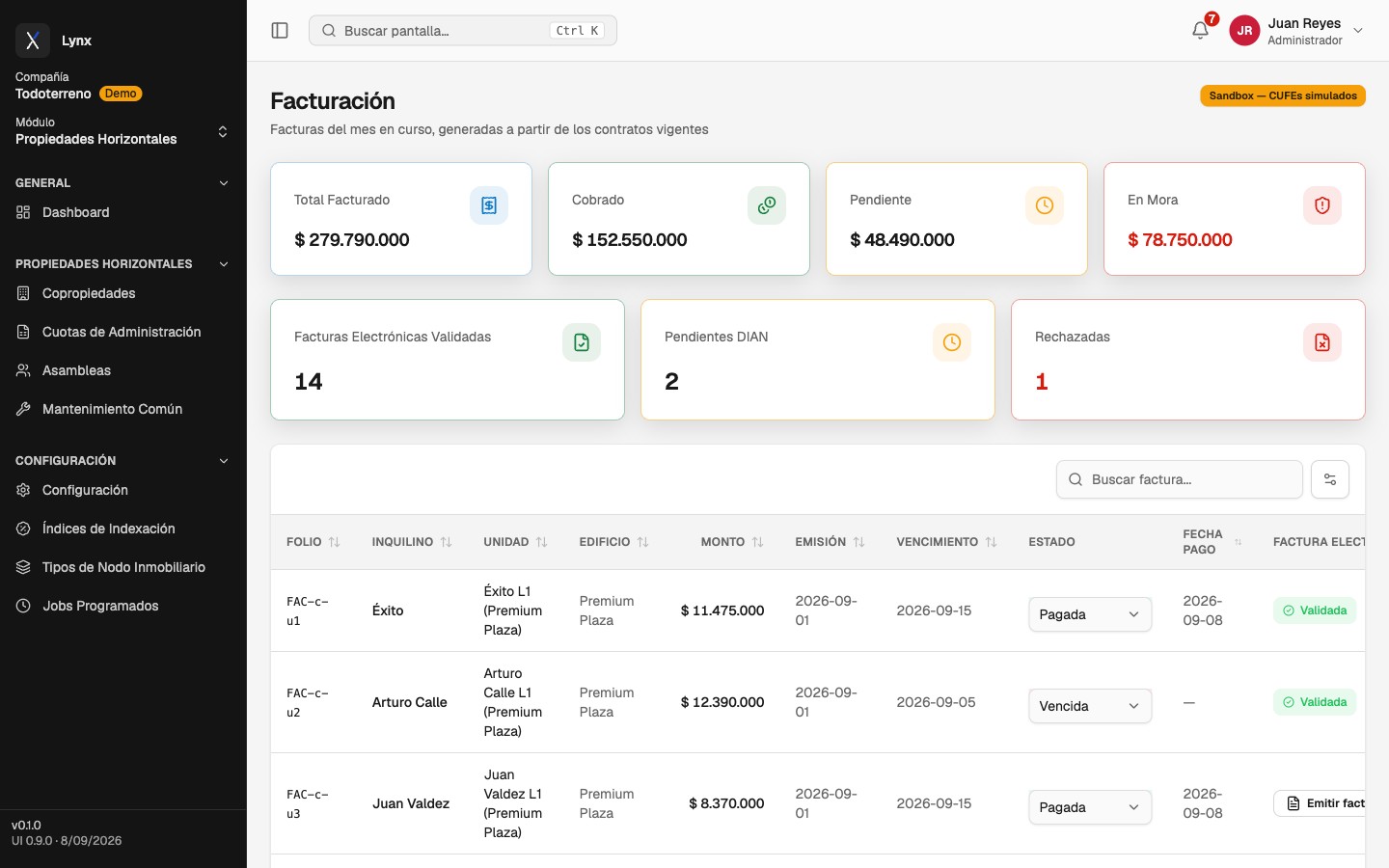Open the Vencida status dropdown for Arturo Calle

tap(1090, 706)
